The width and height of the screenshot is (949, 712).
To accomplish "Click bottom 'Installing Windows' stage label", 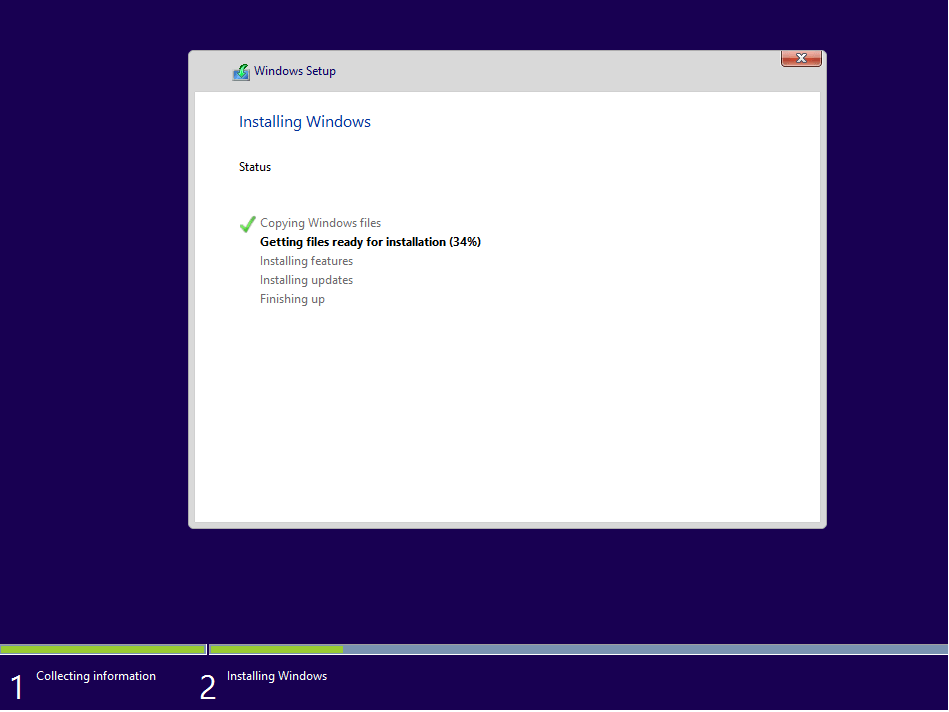I will tap(277, 676).
